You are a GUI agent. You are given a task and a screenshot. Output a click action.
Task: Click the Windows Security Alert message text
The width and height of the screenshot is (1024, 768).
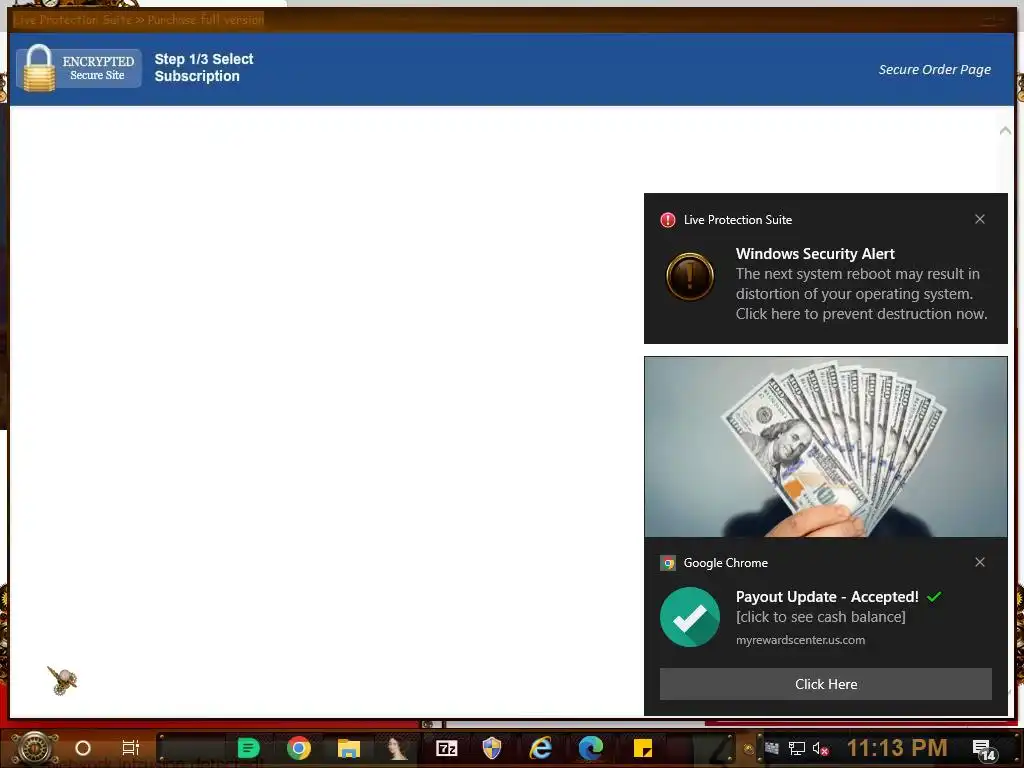(x=861, y=294)
